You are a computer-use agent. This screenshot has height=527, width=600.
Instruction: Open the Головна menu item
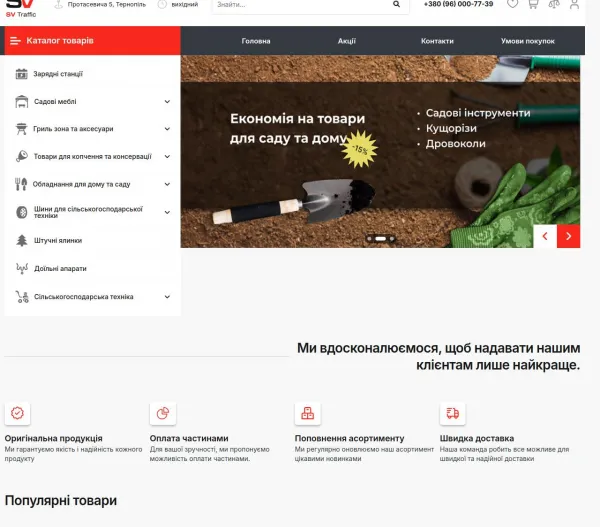click(x=256, y=41)
